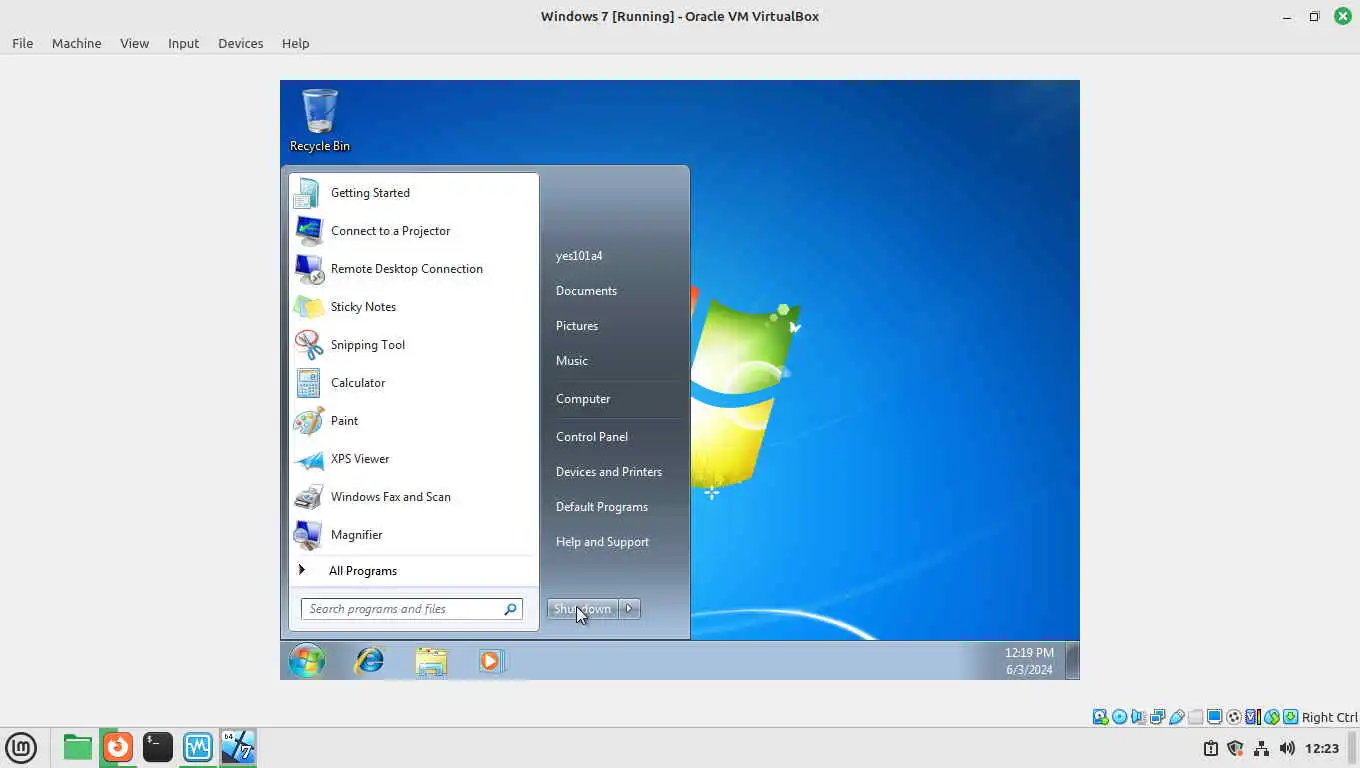Open Calculator from Start menu

(414, 383)
